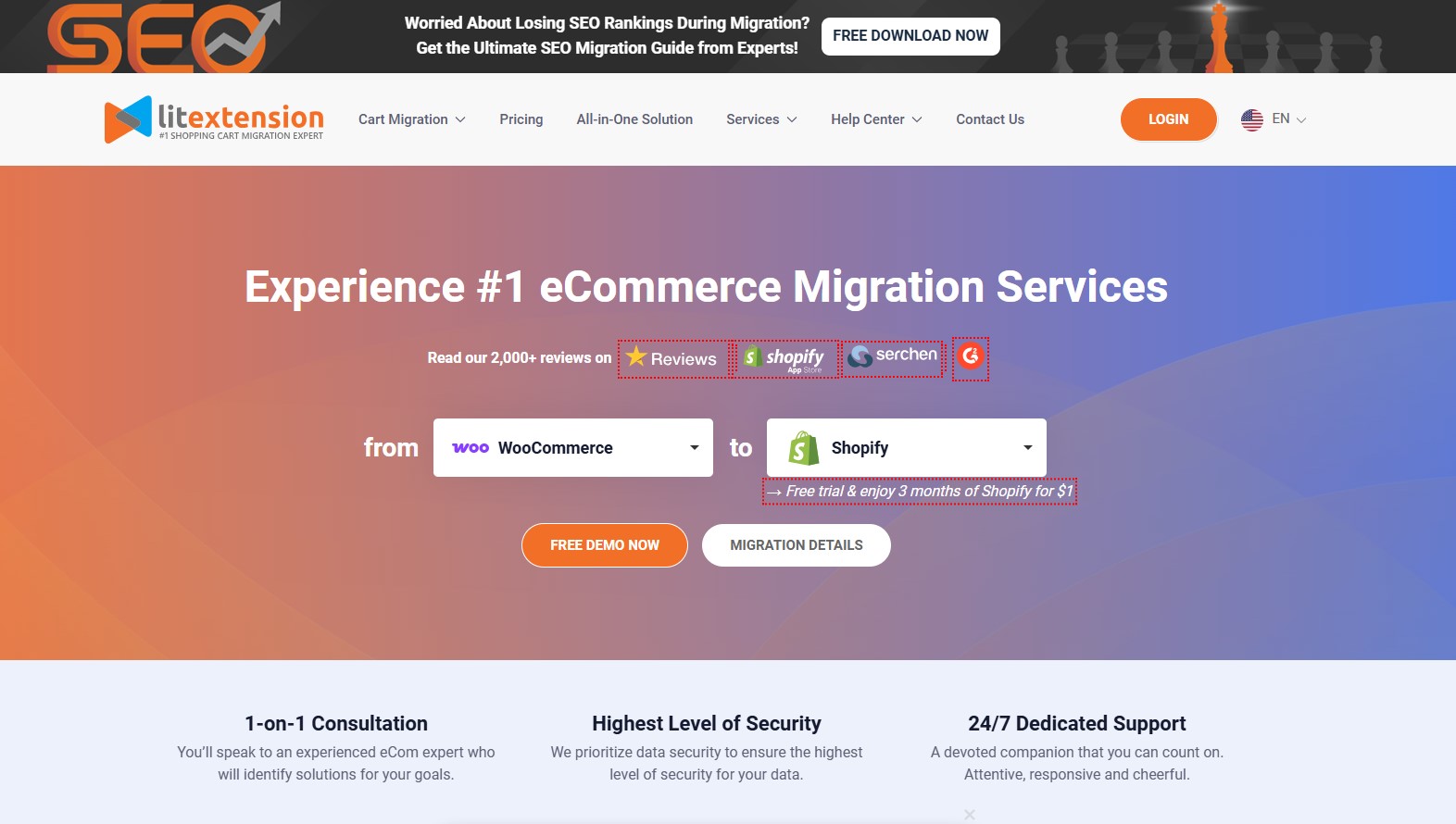Expand the Cart Migration menu
1456x824 pixels.
pyautogui.click(x=412, y=119)
